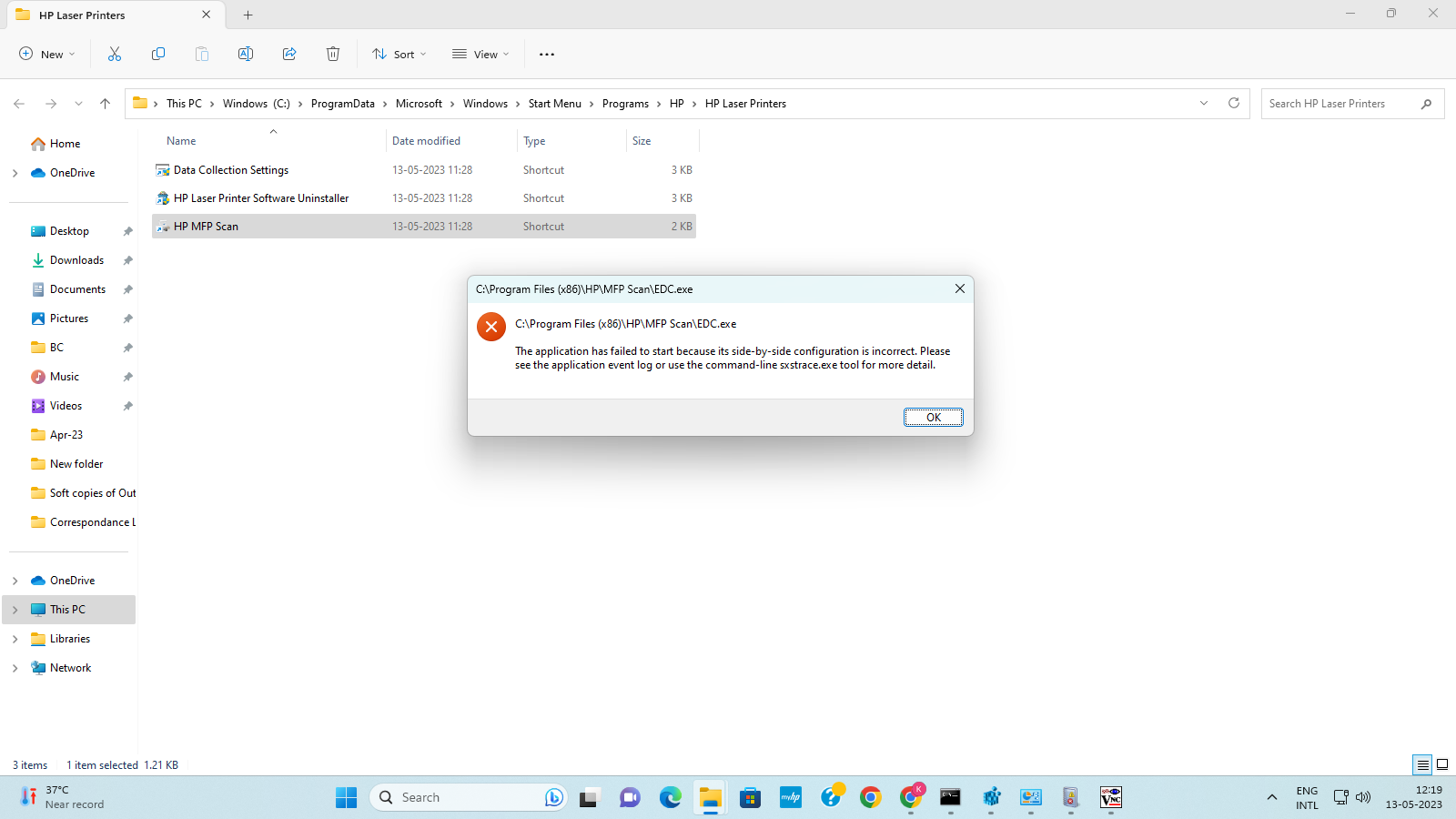This screenshot has width=1456, height=819.
Task: Select the Cut icon in the toolbar
Action: 115,54
